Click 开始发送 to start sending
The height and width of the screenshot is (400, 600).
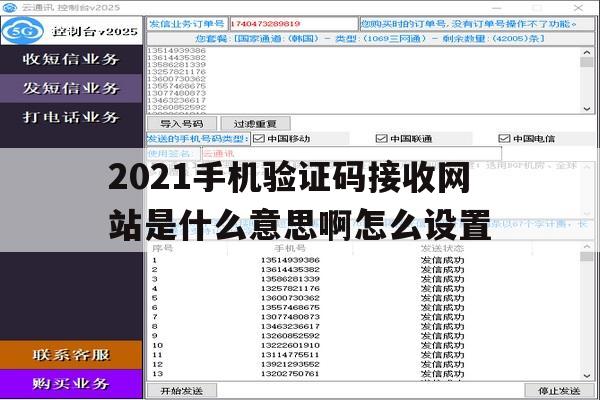[x=182, y=391]
